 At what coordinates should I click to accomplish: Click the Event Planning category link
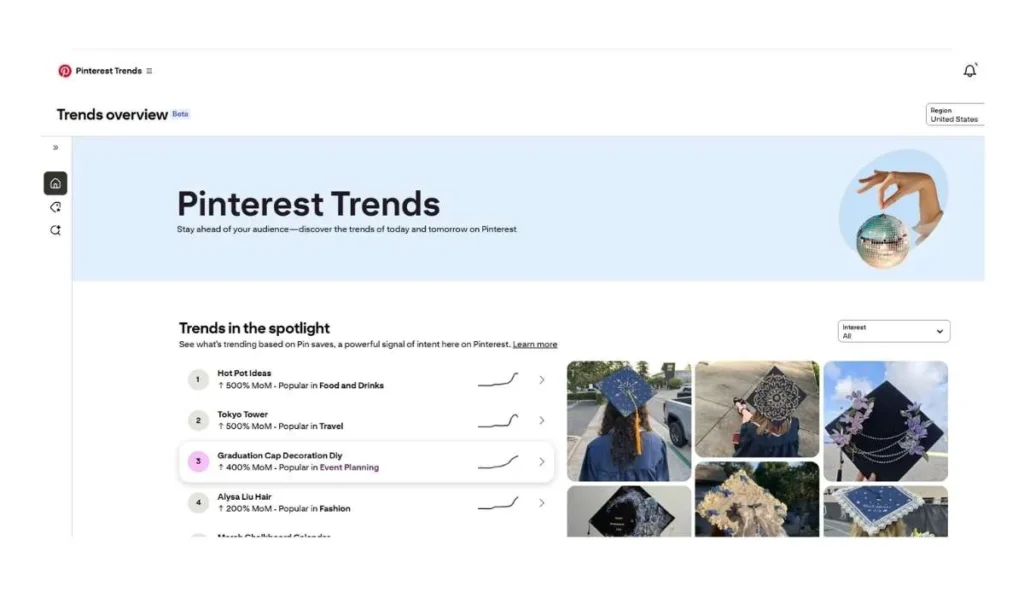(349, 468)
